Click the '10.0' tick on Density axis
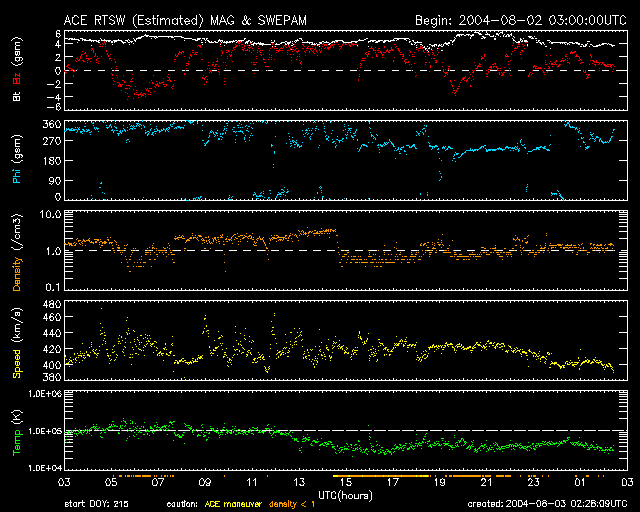The image size is (640, 512). coord(50,215)
